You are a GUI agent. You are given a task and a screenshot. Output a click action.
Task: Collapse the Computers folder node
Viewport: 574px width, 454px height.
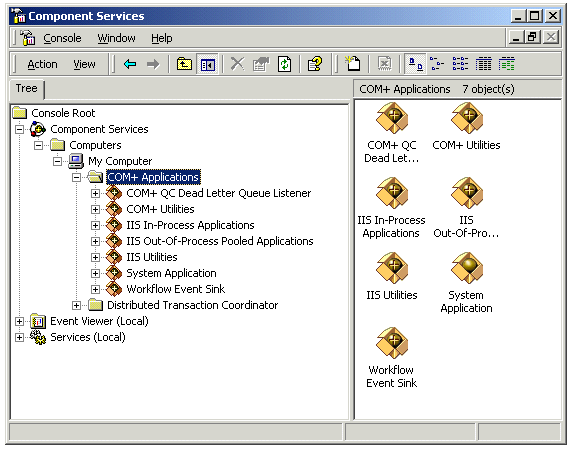tap(38, 145)
